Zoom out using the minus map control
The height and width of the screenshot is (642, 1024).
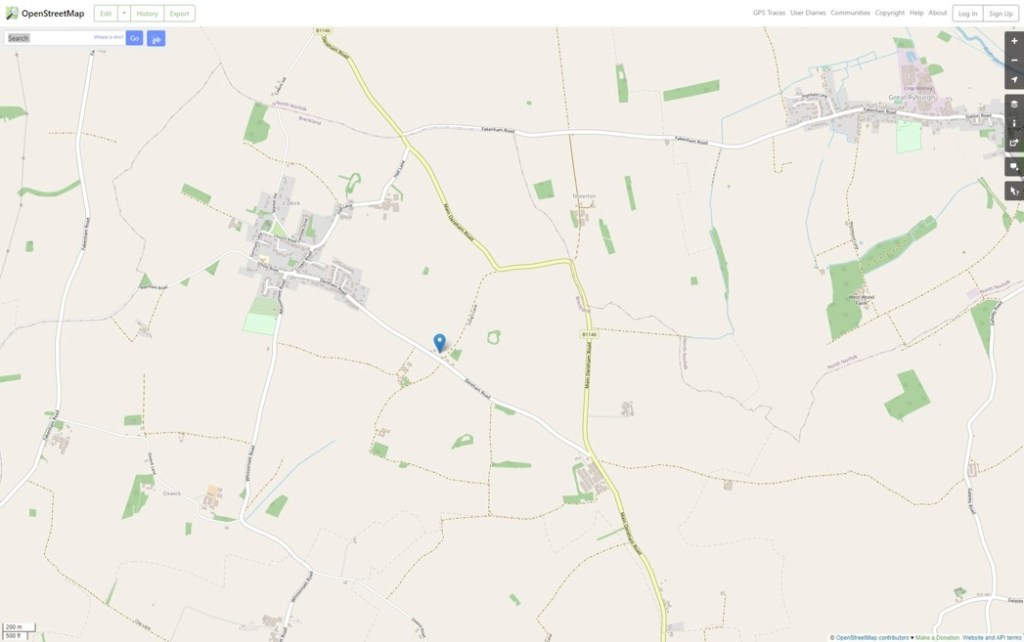tap(1014, 60)
